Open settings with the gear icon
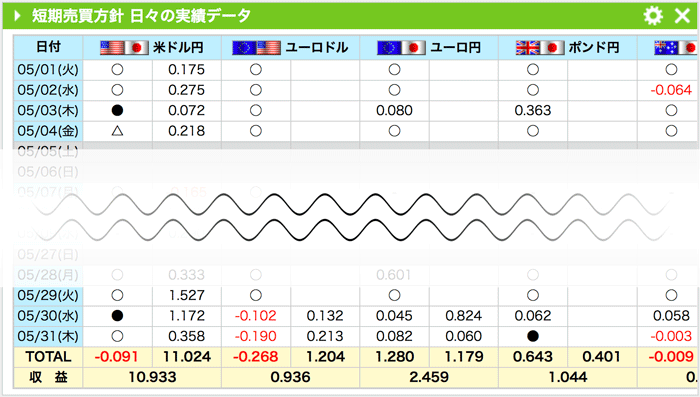The width and height of the screenshot is (700, 397). [x=653, y=16]
